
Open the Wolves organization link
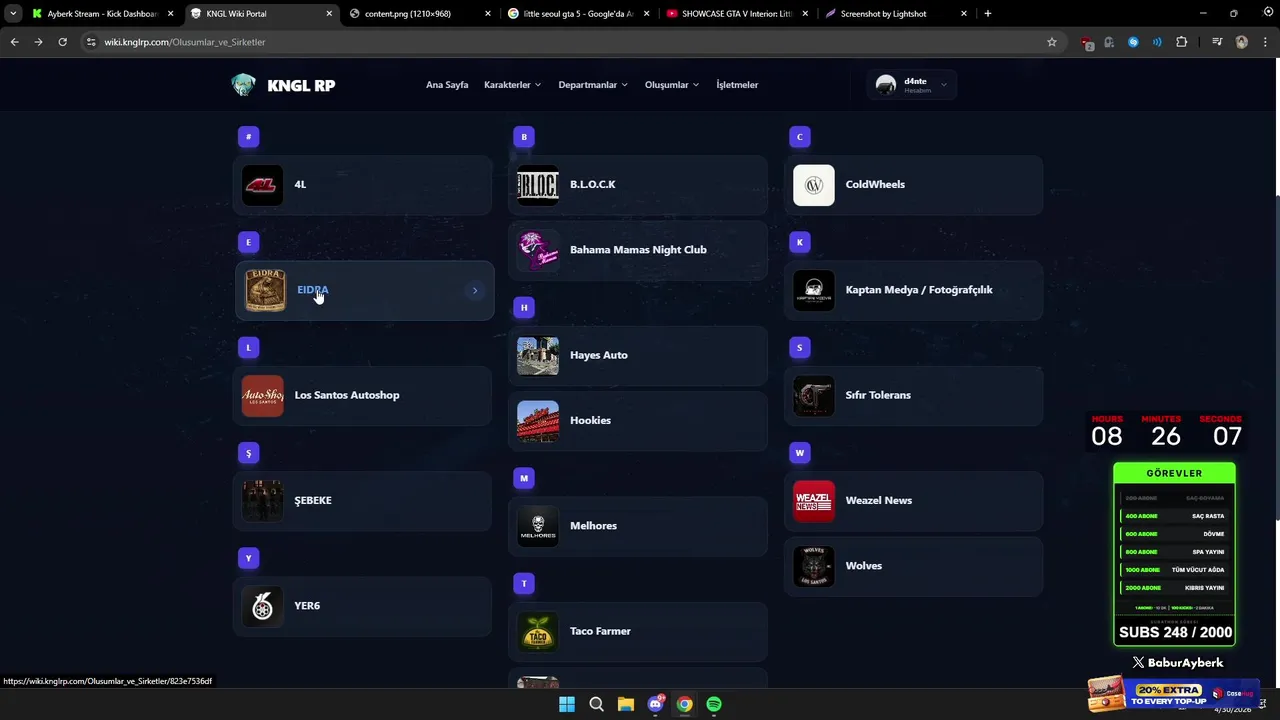913,566
